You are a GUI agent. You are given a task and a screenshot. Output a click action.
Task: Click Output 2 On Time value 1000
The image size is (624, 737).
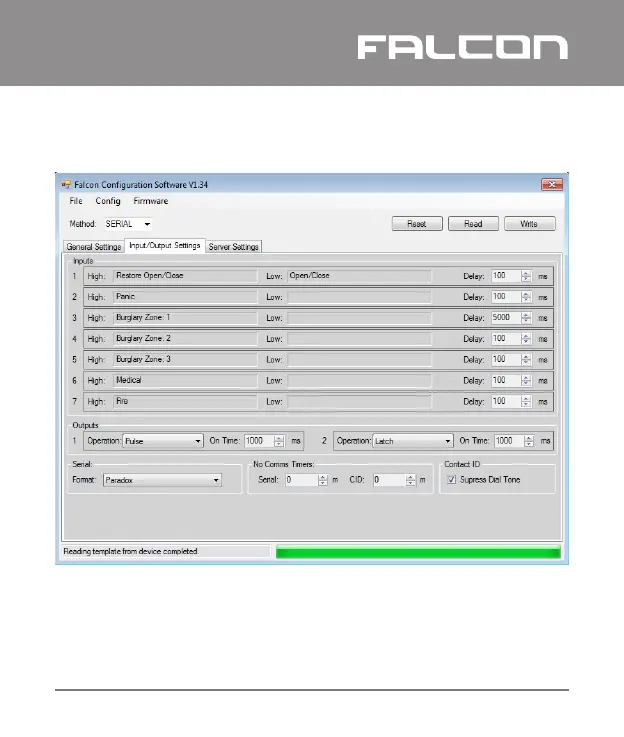(509, 441)
